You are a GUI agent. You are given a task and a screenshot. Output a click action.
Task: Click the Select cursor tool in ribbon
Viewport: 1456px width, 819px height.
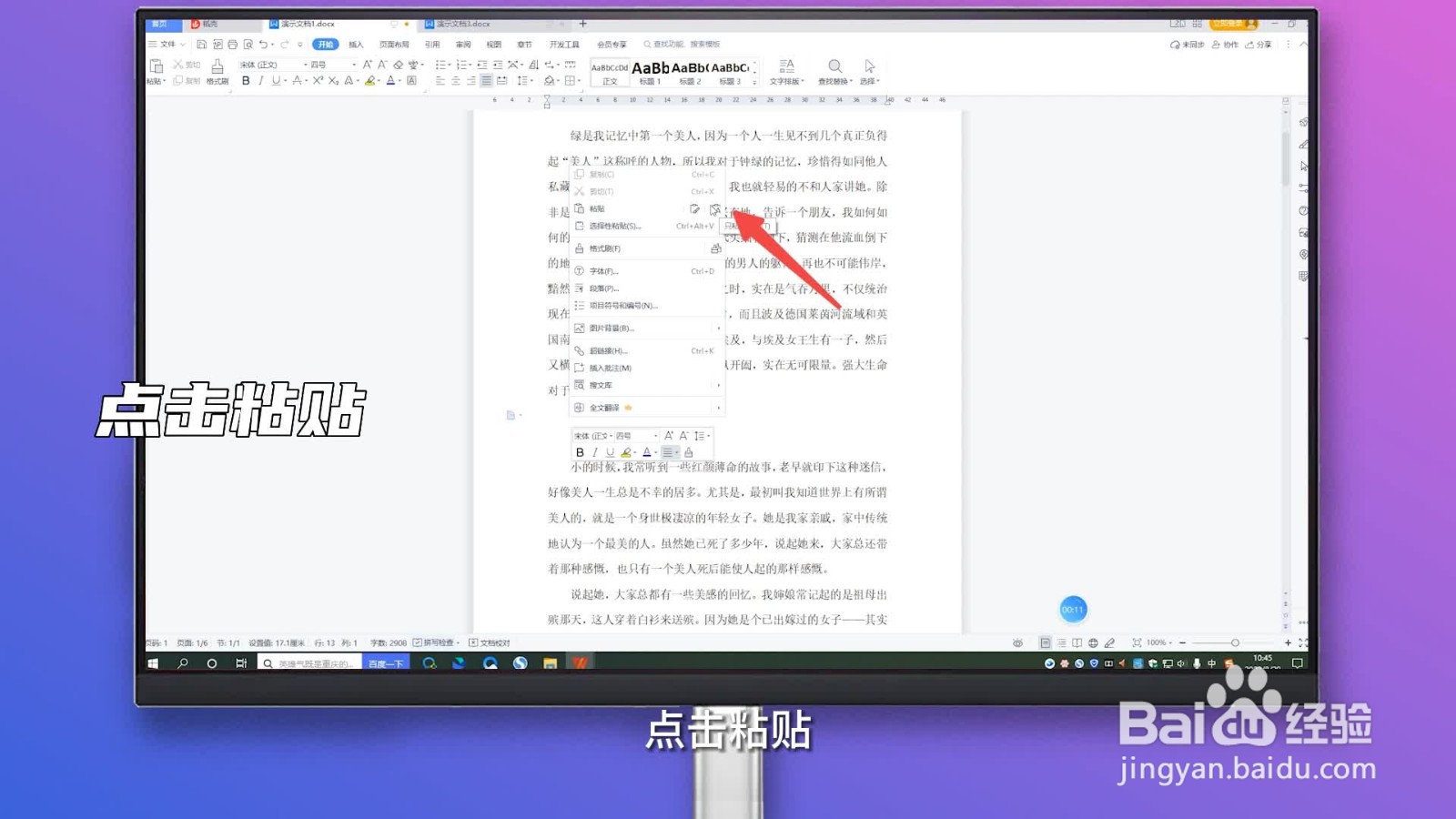pyautogui.click(x=870, y=66)
